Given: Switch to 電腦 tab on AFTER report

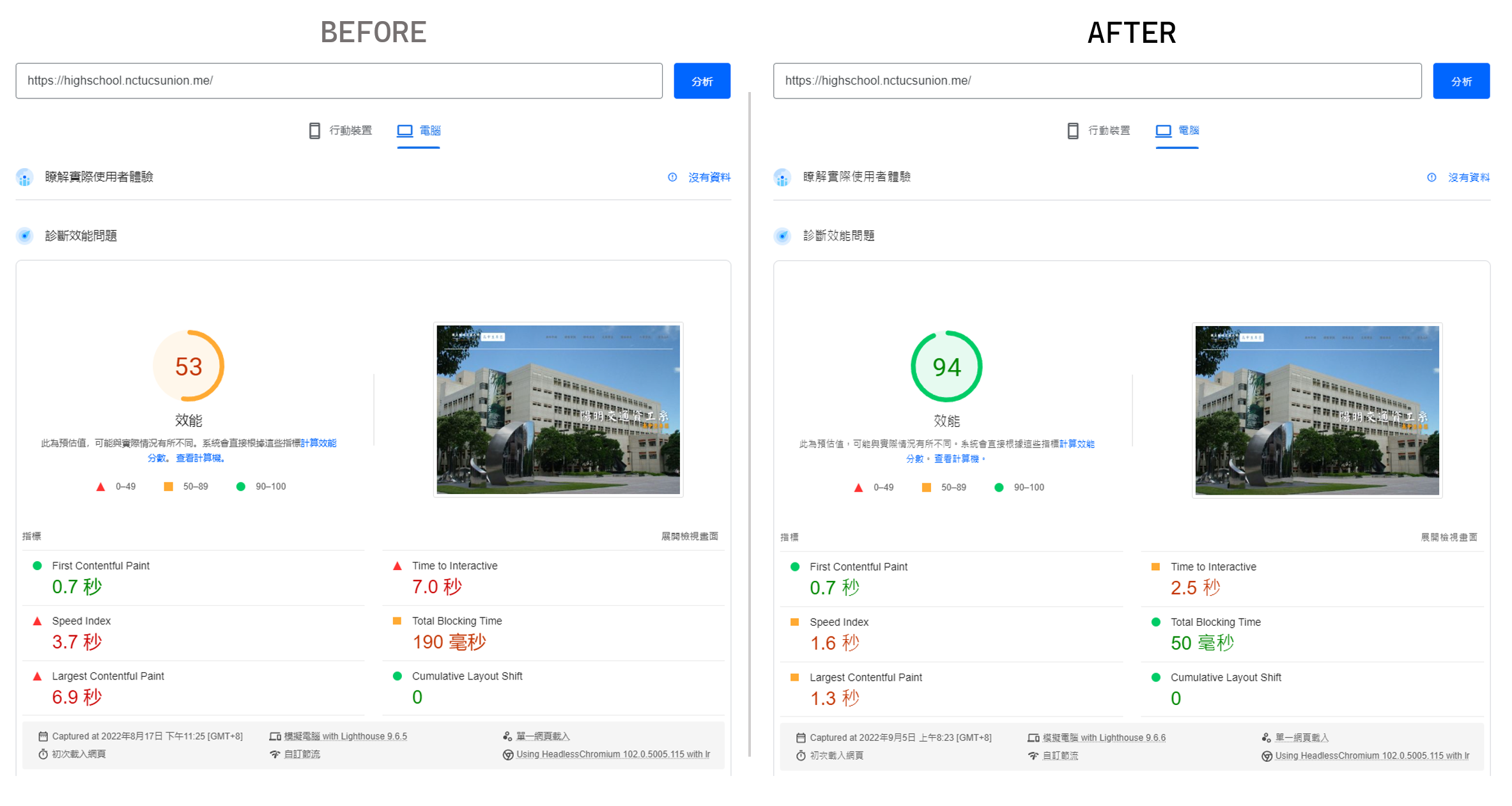Looking at the screenshot, I should click(1188, 130).
